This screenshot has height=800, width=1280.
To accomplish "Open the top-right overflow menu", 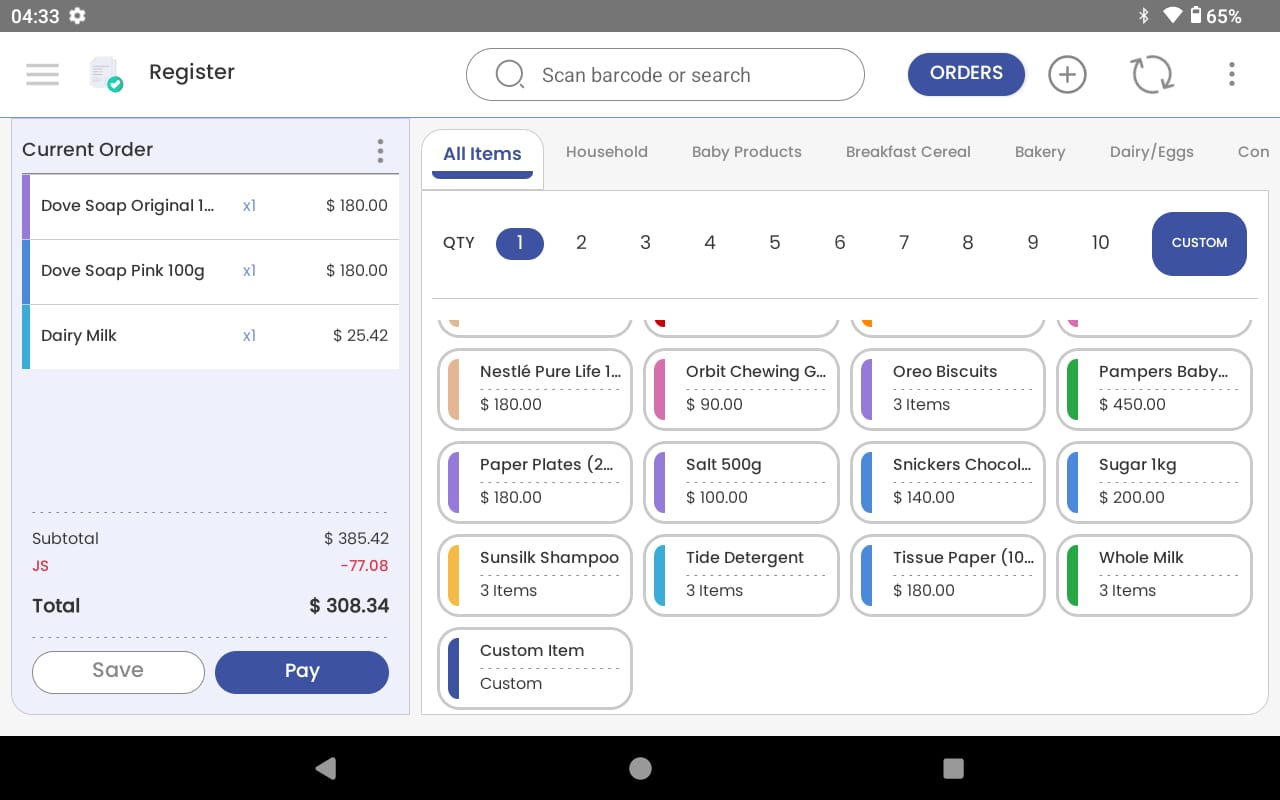I will pyautogui.click(x=1231, y=74).
